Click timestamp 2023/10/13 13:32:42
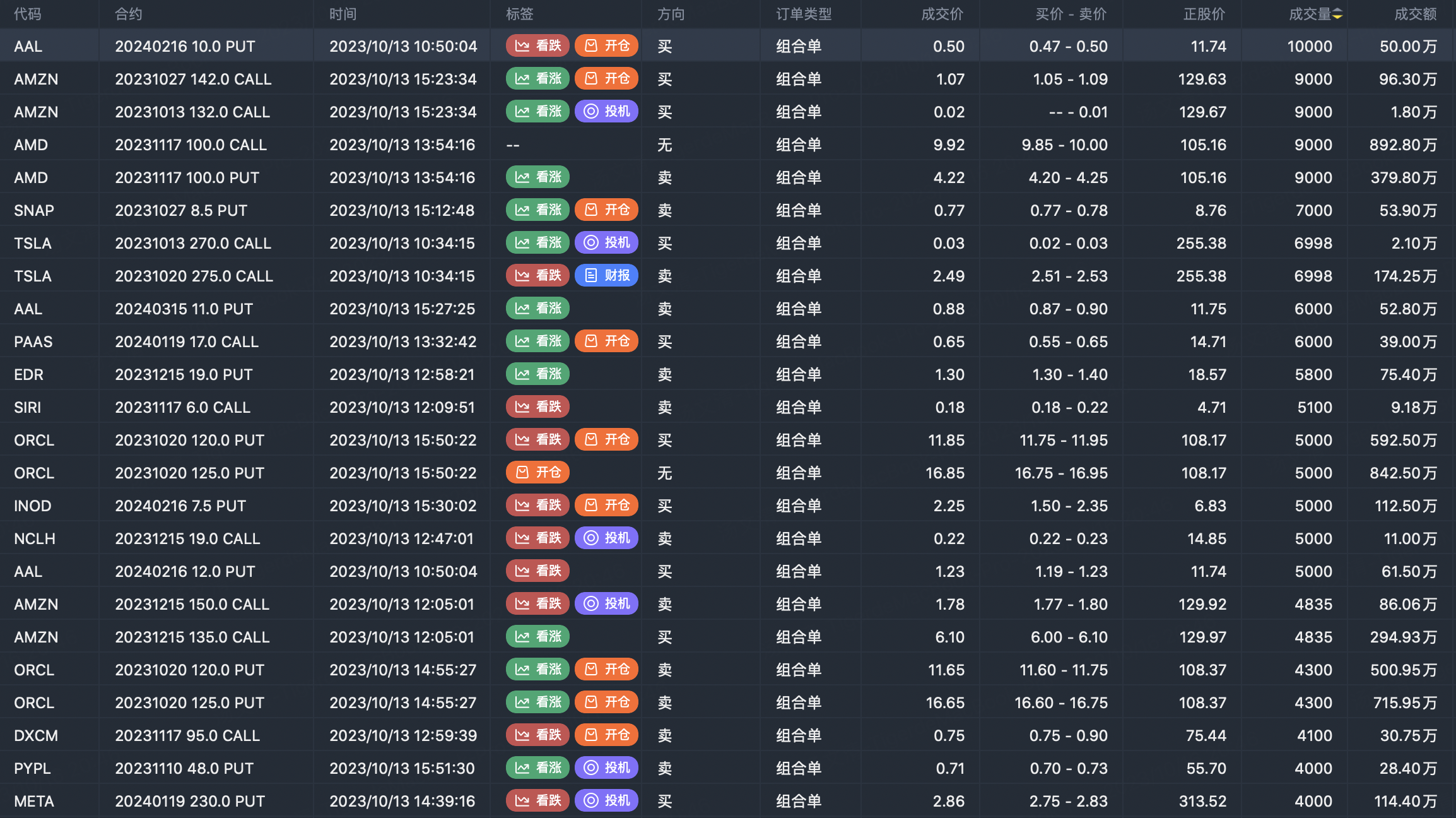The image size is (1456, 818). pyautogui.click(x=403, y=341)
